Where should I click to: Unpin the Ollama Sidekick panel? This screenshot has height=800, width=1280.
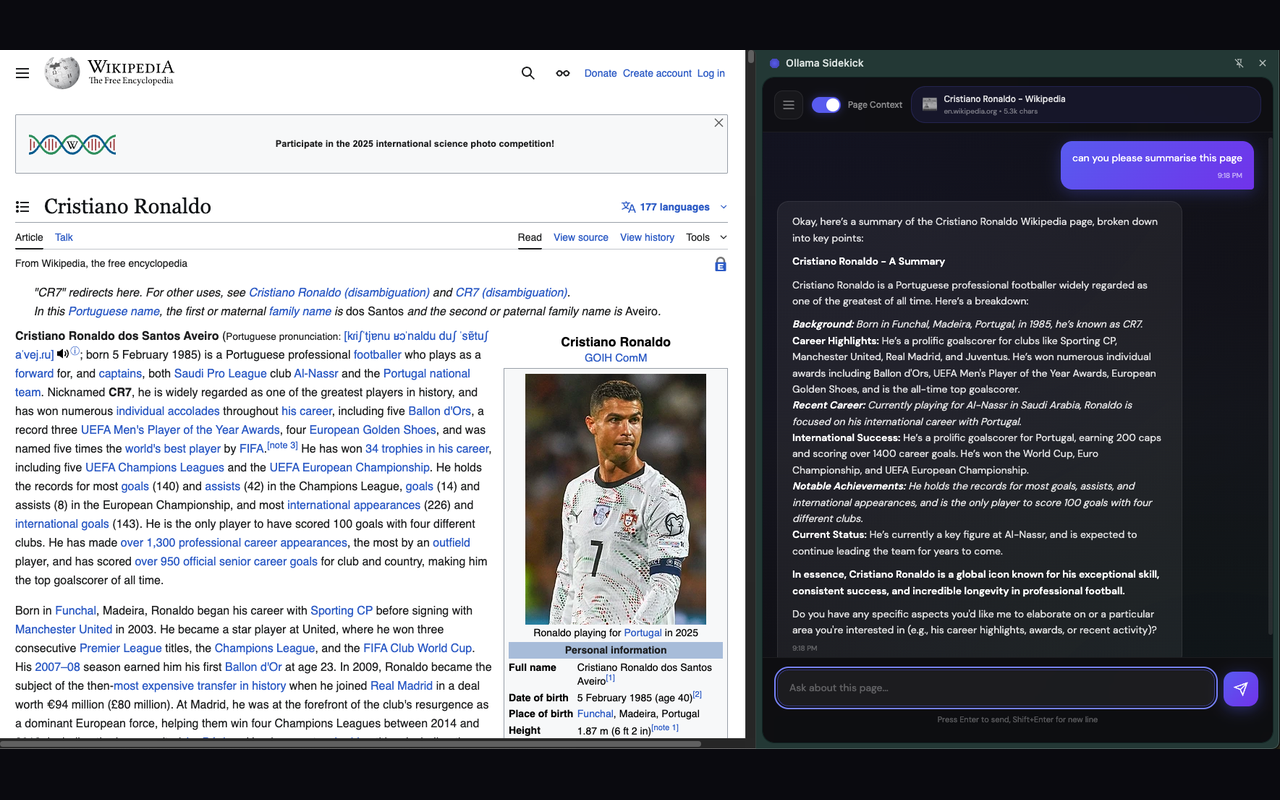[1239, 63]
